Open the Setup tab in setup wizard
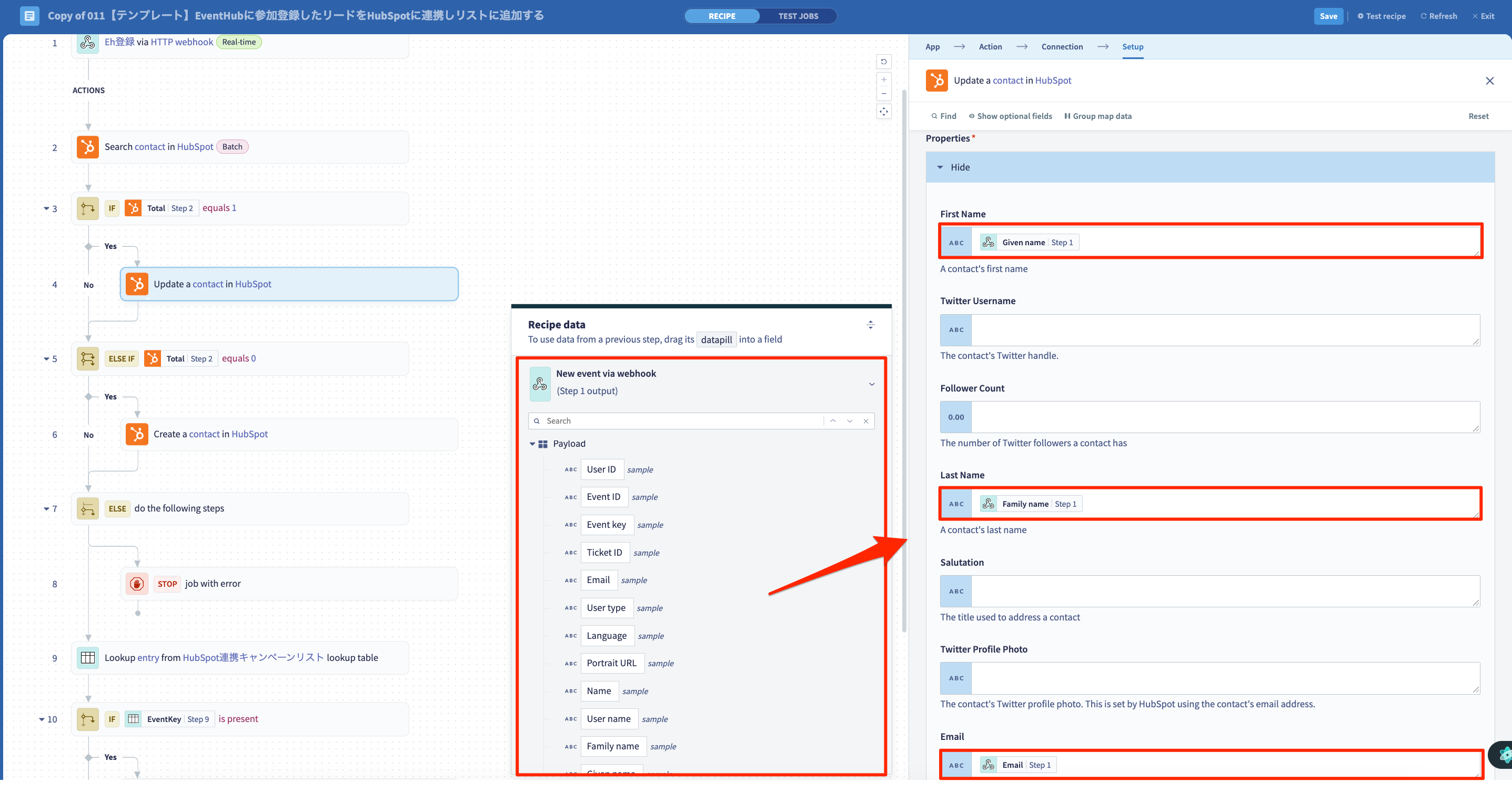Viewport: 1512px width, 802px height. 1132,47
